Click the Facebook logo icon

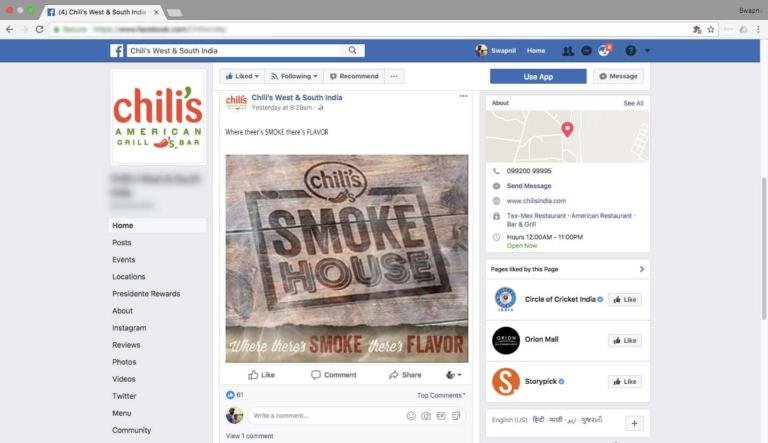(x=117, y=50)
